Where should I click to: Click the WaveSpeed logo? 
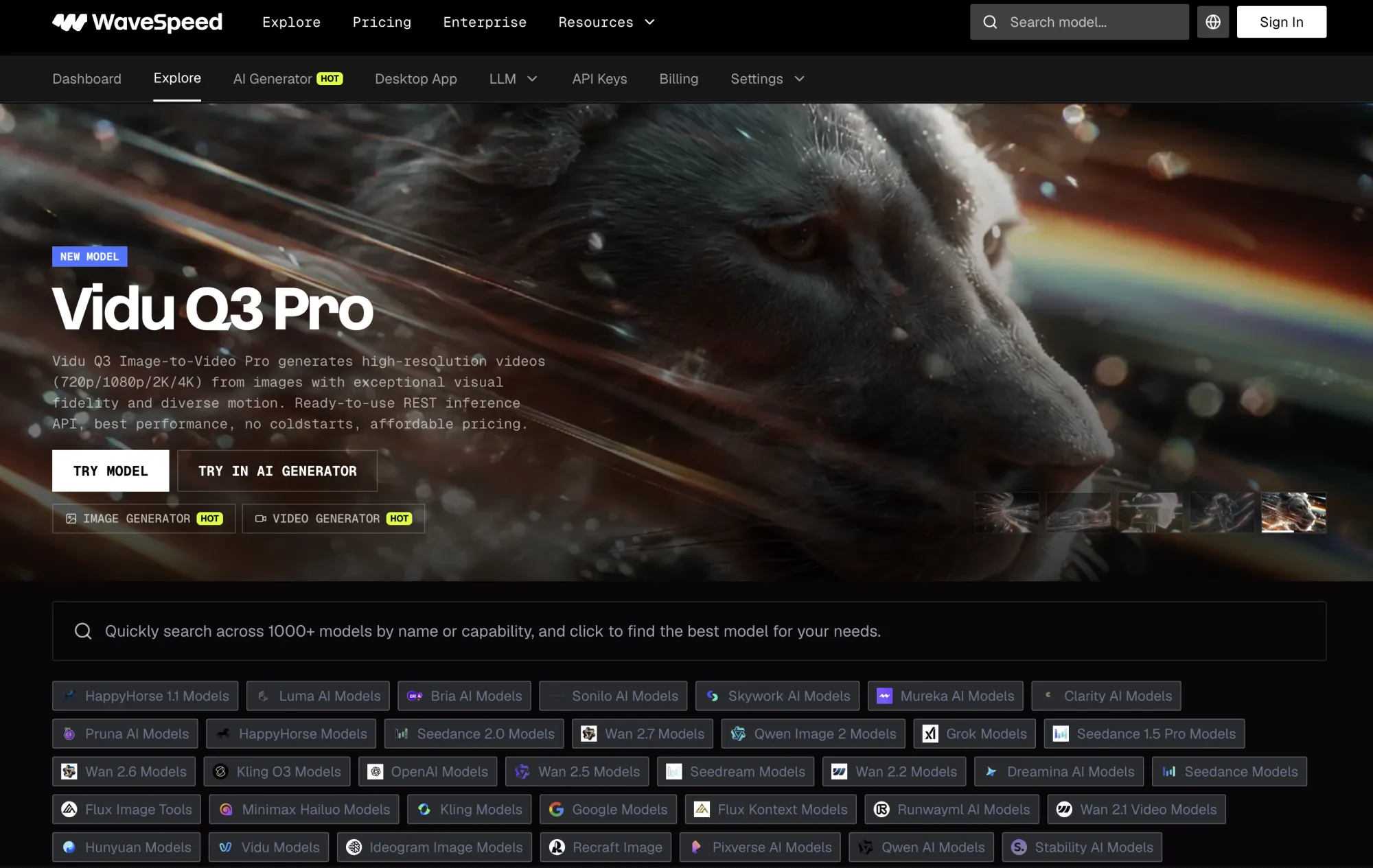coord(137,22)
